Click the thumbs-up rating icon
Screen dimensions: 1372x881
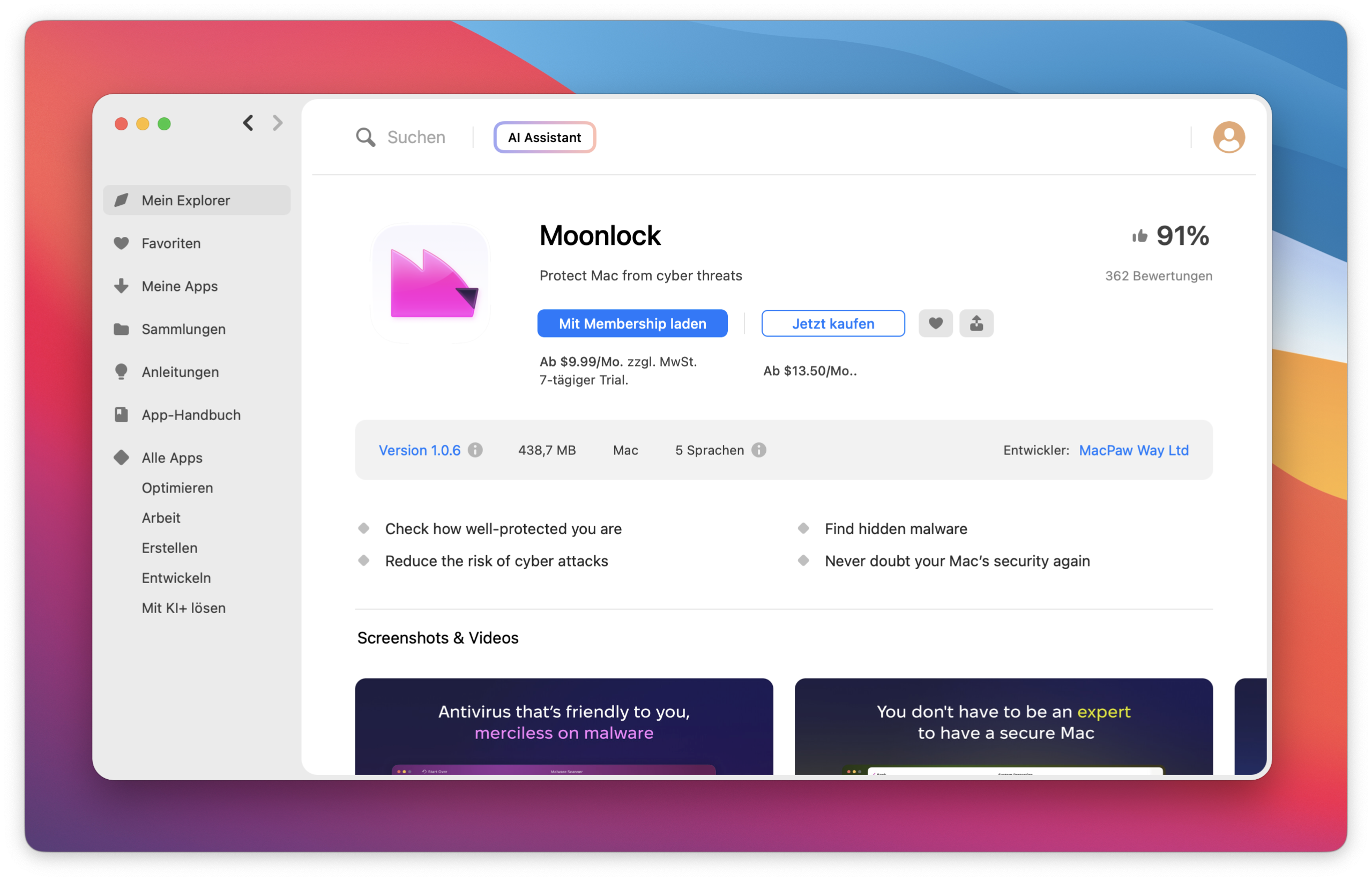[1139, 236]
